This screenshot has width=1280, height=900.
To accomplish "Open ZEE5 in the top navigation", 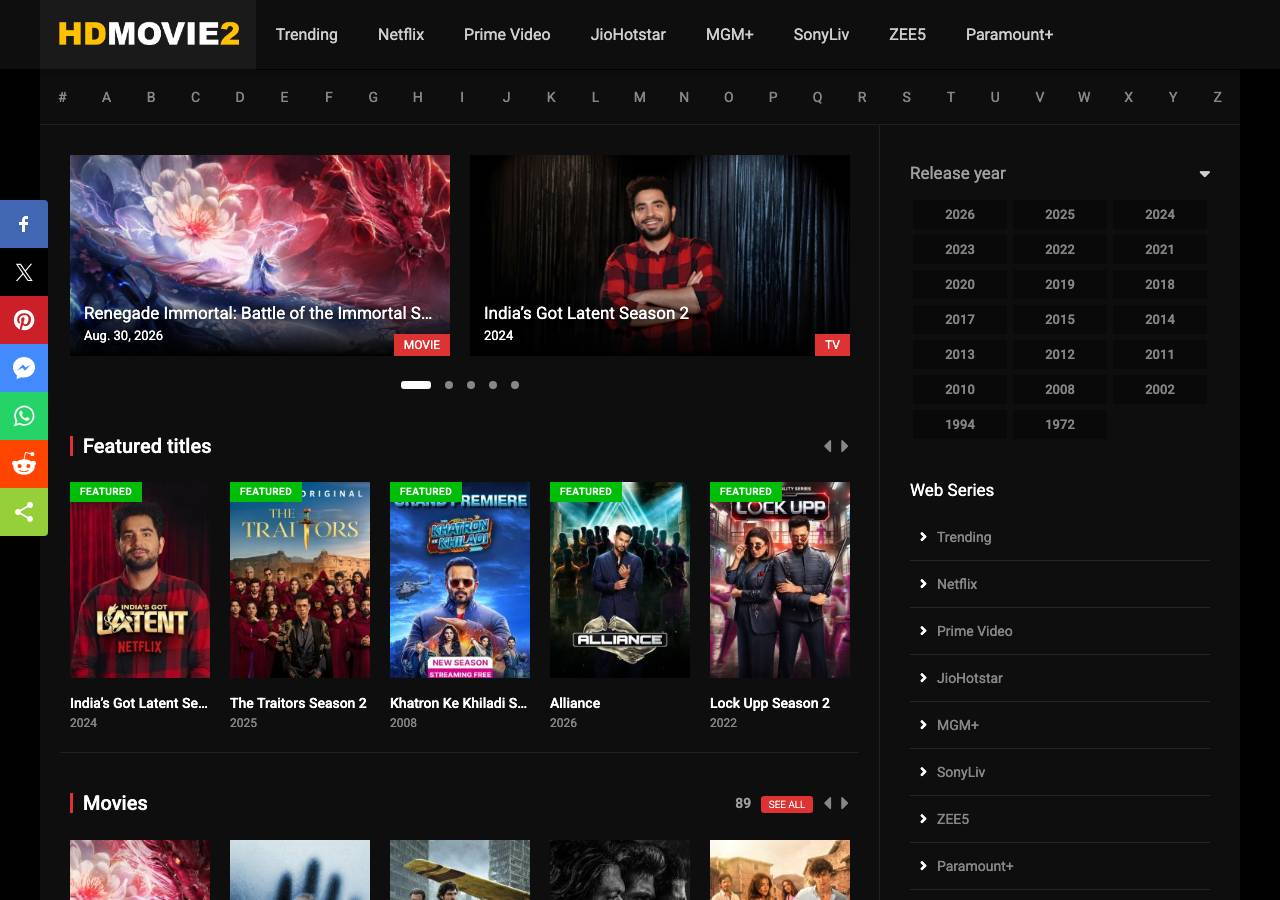I will click(907, 34).
